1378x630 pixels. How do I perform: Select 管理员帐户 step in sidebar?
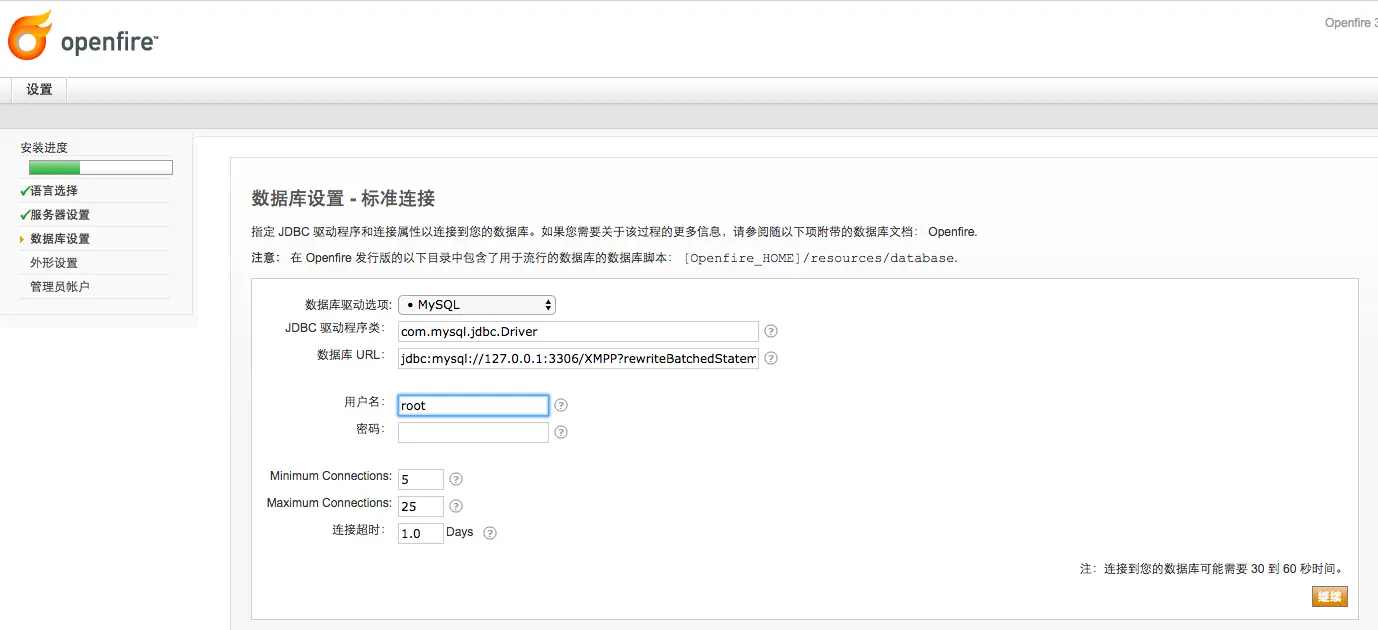60,287
